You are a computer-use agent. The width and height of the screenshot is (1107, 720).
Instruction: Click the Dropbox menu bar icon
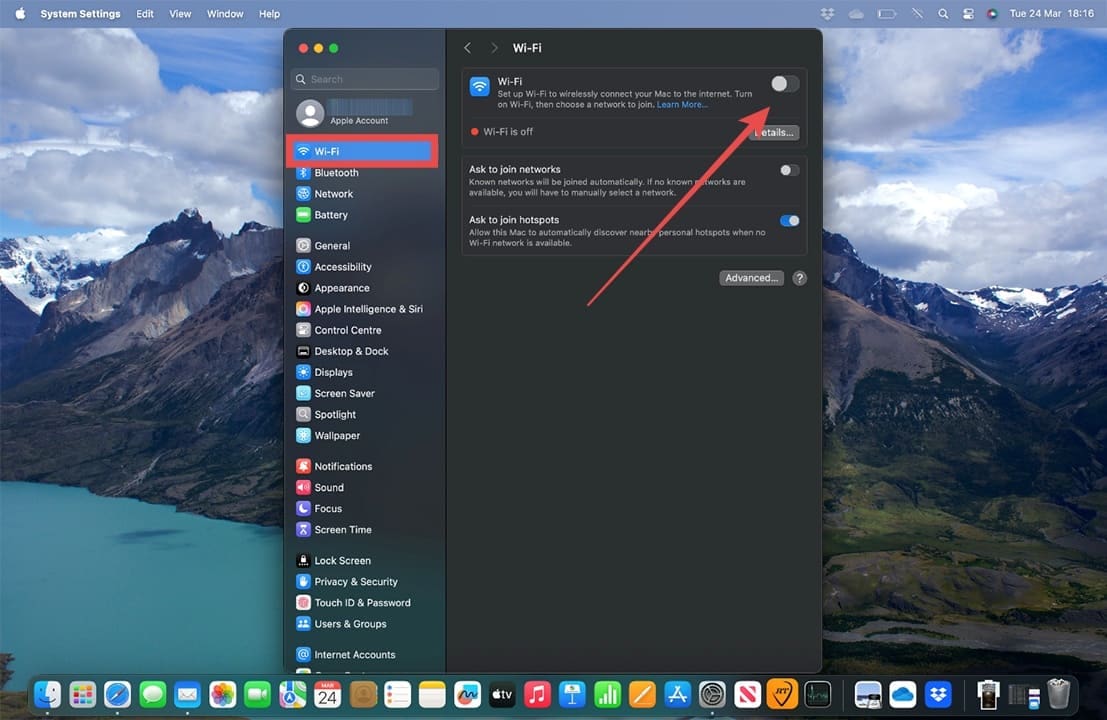pos(827,13)
